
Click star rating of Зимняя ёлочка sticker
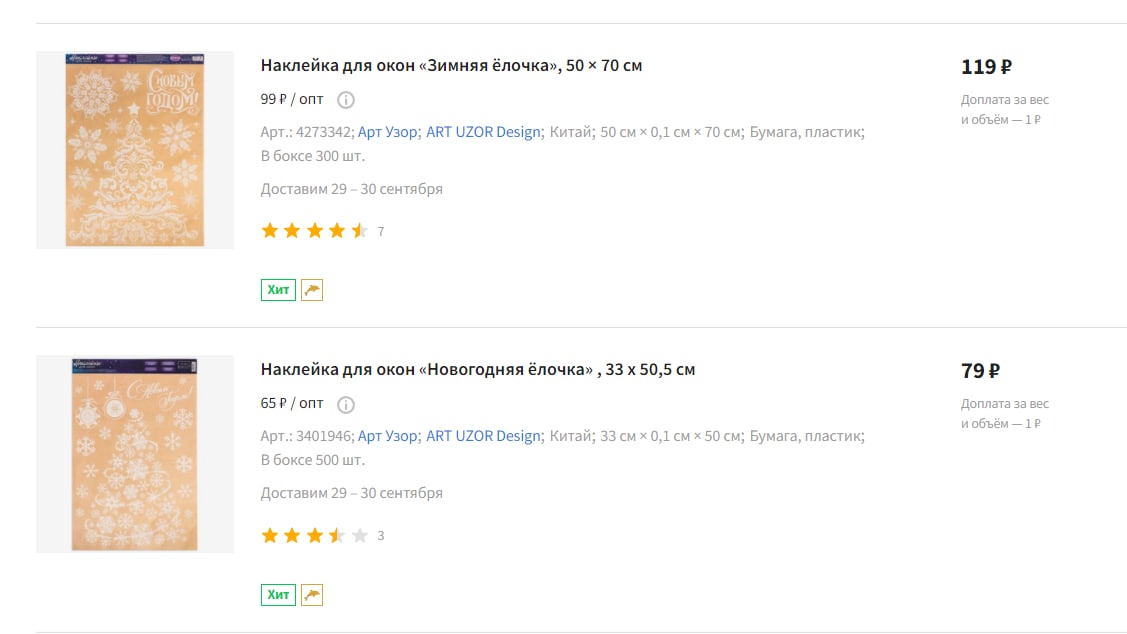coord(315,231)
